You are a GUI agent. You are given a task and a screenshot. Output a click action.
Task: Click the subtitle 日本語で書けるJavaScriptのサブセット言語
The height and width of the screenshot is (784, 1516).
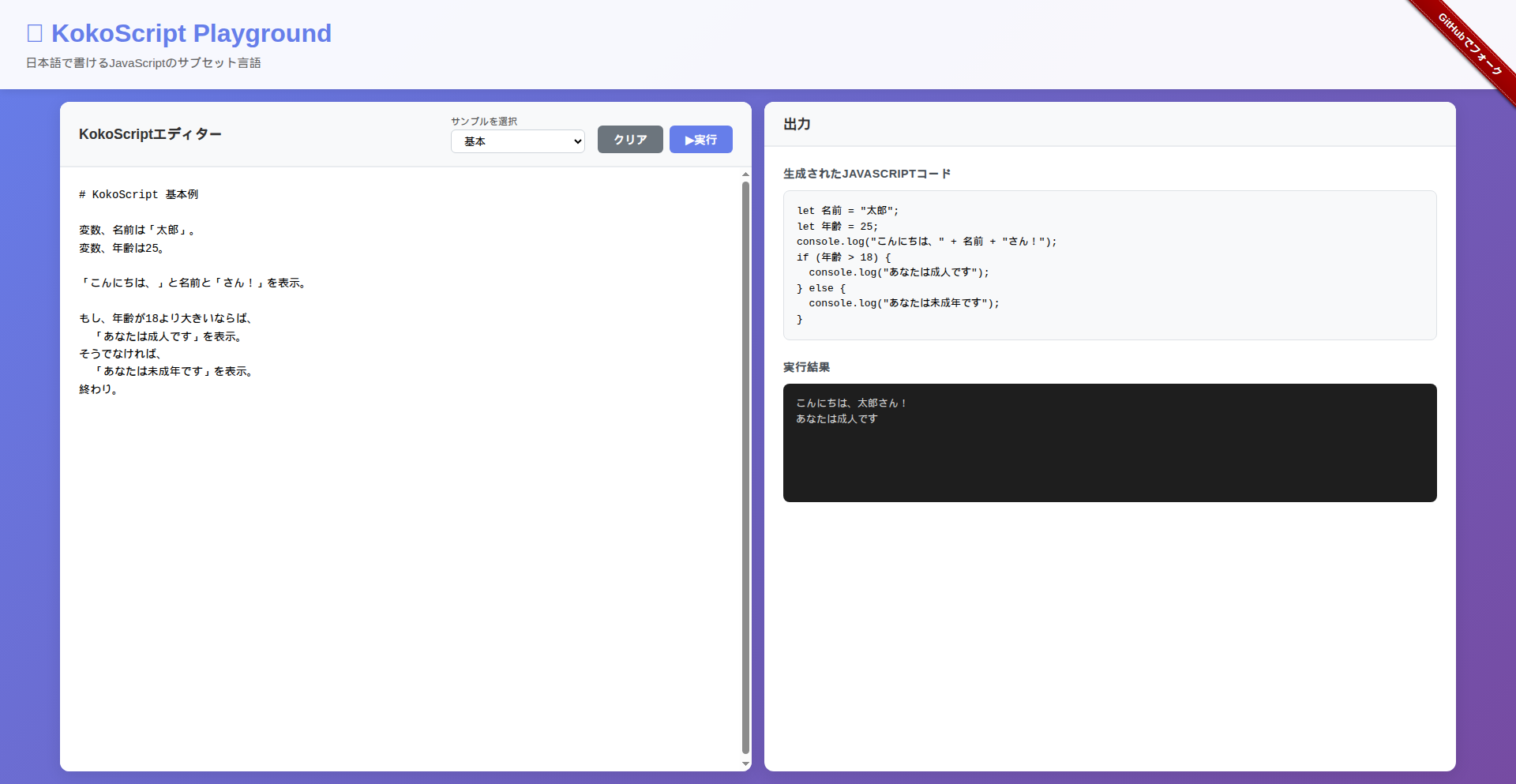[x=144, y=62]
